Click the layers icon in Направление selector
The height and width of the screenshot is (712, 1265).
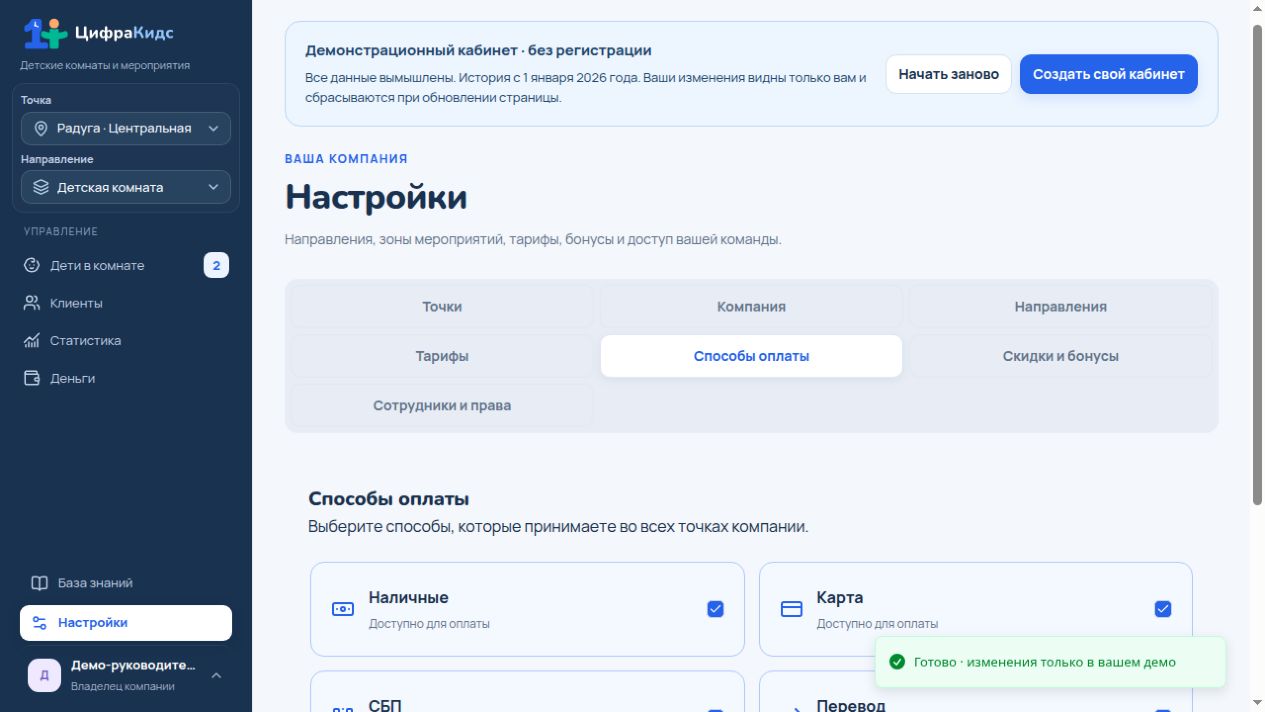click(x=41, y=187)
